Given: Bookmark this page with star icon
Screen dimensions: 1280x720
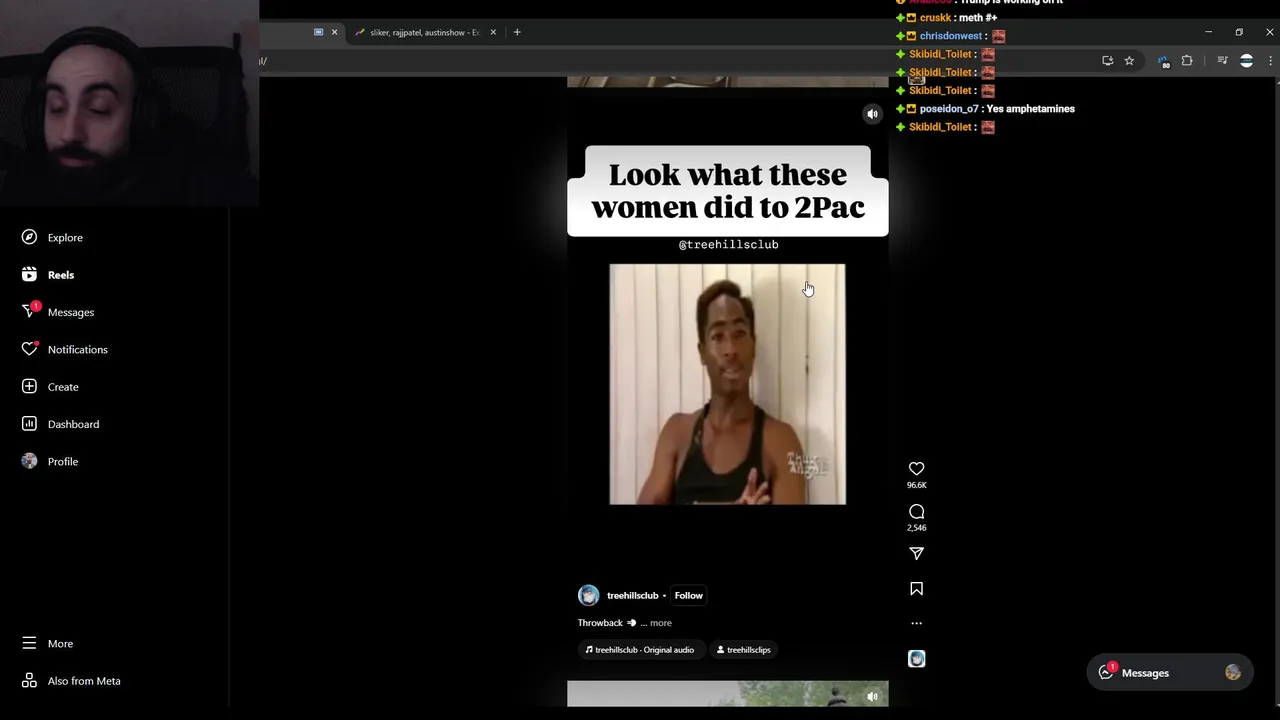Looking at the screenshot, I should (1129, 61).
